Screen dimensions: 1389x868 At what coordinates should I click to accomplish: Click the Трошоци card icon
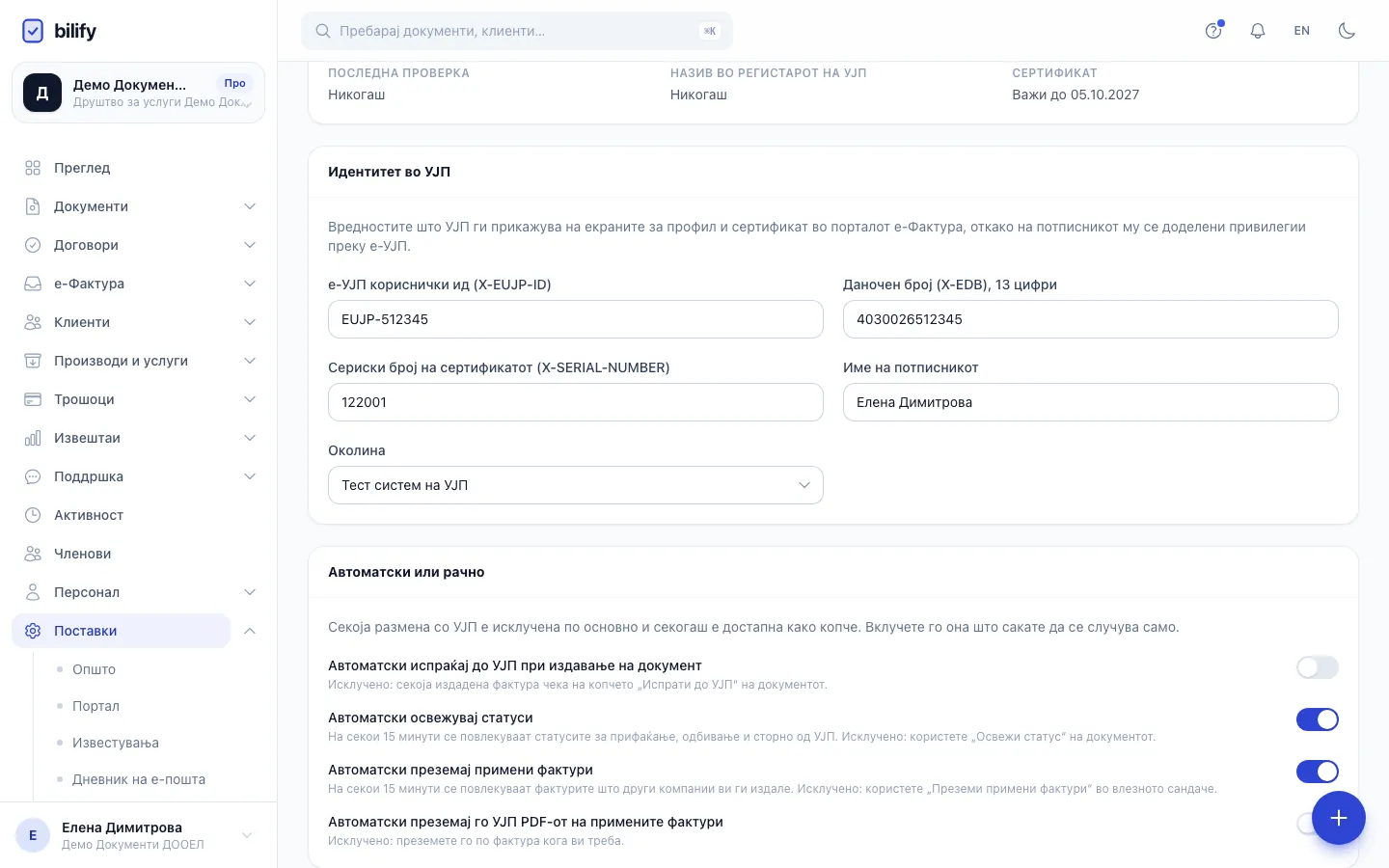coord(33,399)
